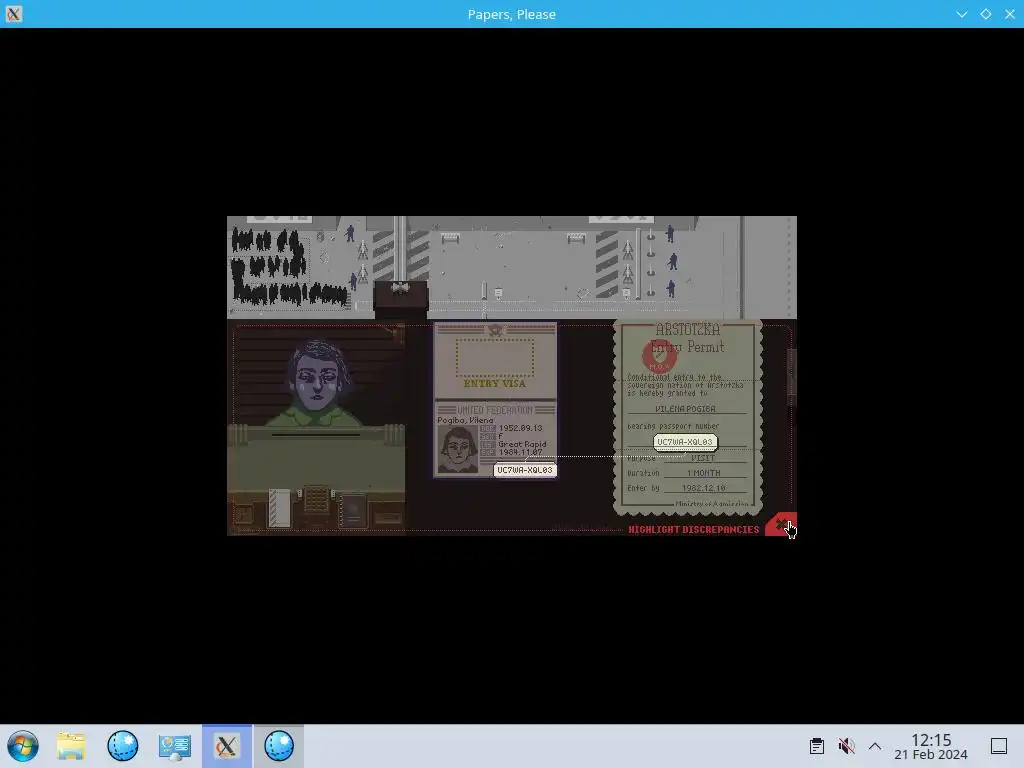Open the clipboard tray icon
This screenshot has height=768, width=1024.
pyautogui.click(x=816, y=746)
